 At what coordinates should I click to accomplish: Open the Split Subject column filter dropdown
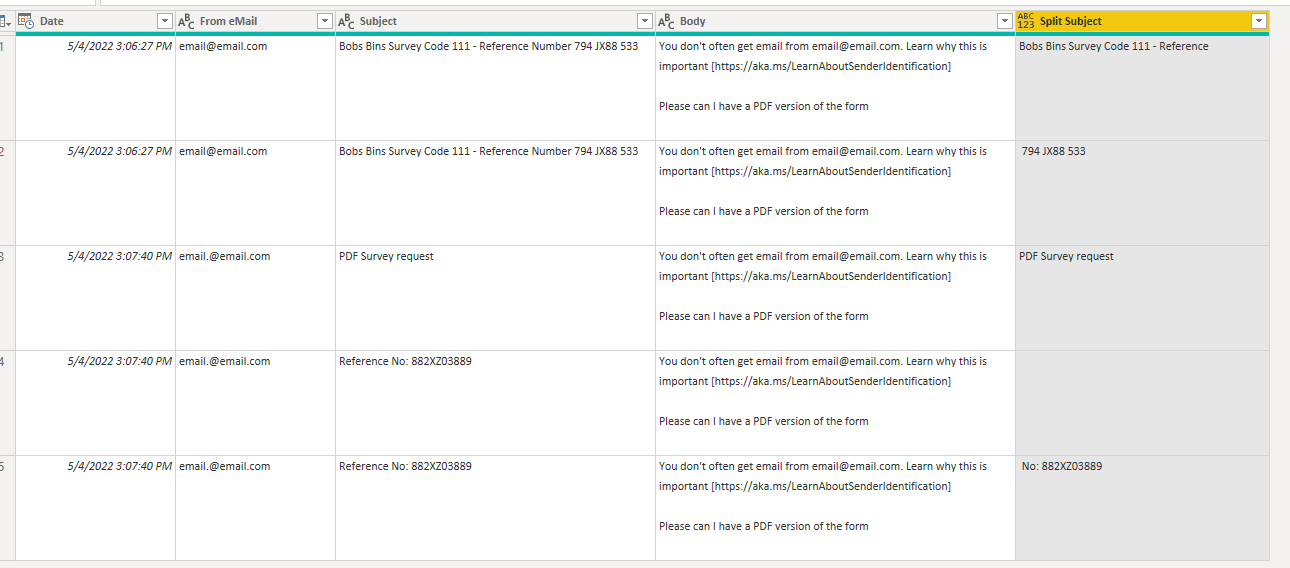(1259, 21)
